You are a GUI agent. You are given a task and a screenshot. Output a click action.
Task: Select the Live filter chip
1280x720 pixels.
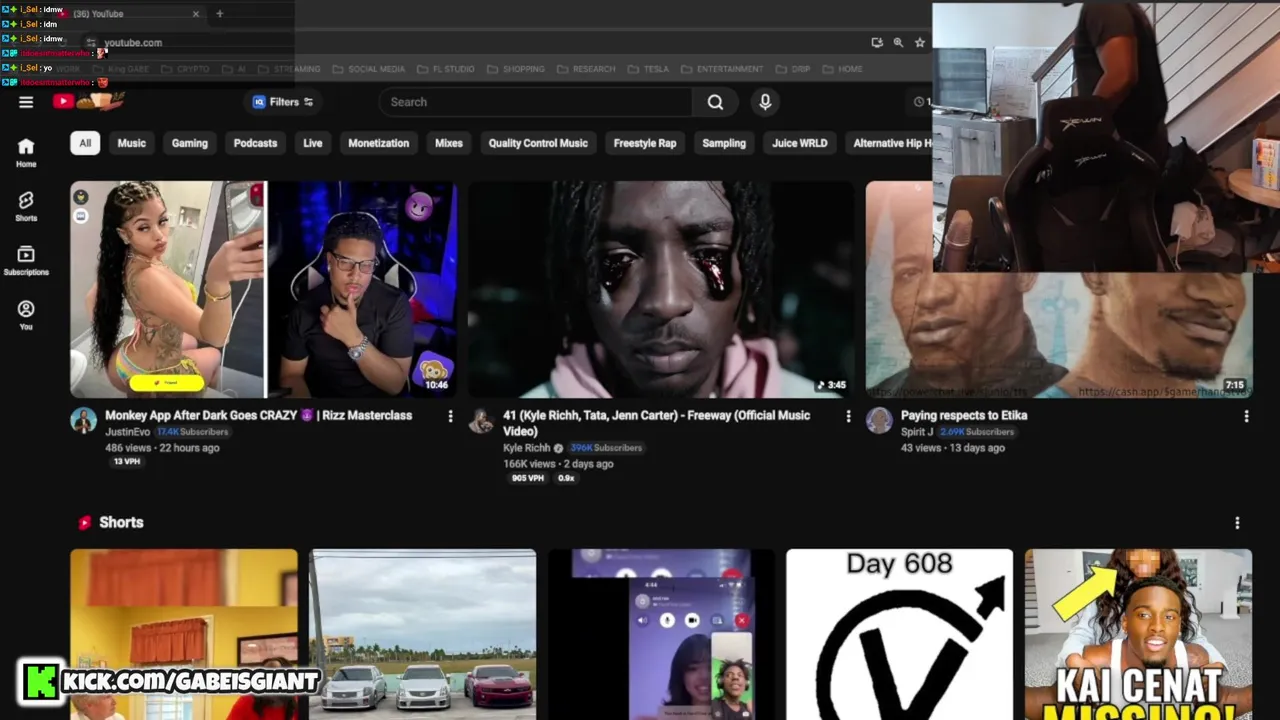point(313,143)
